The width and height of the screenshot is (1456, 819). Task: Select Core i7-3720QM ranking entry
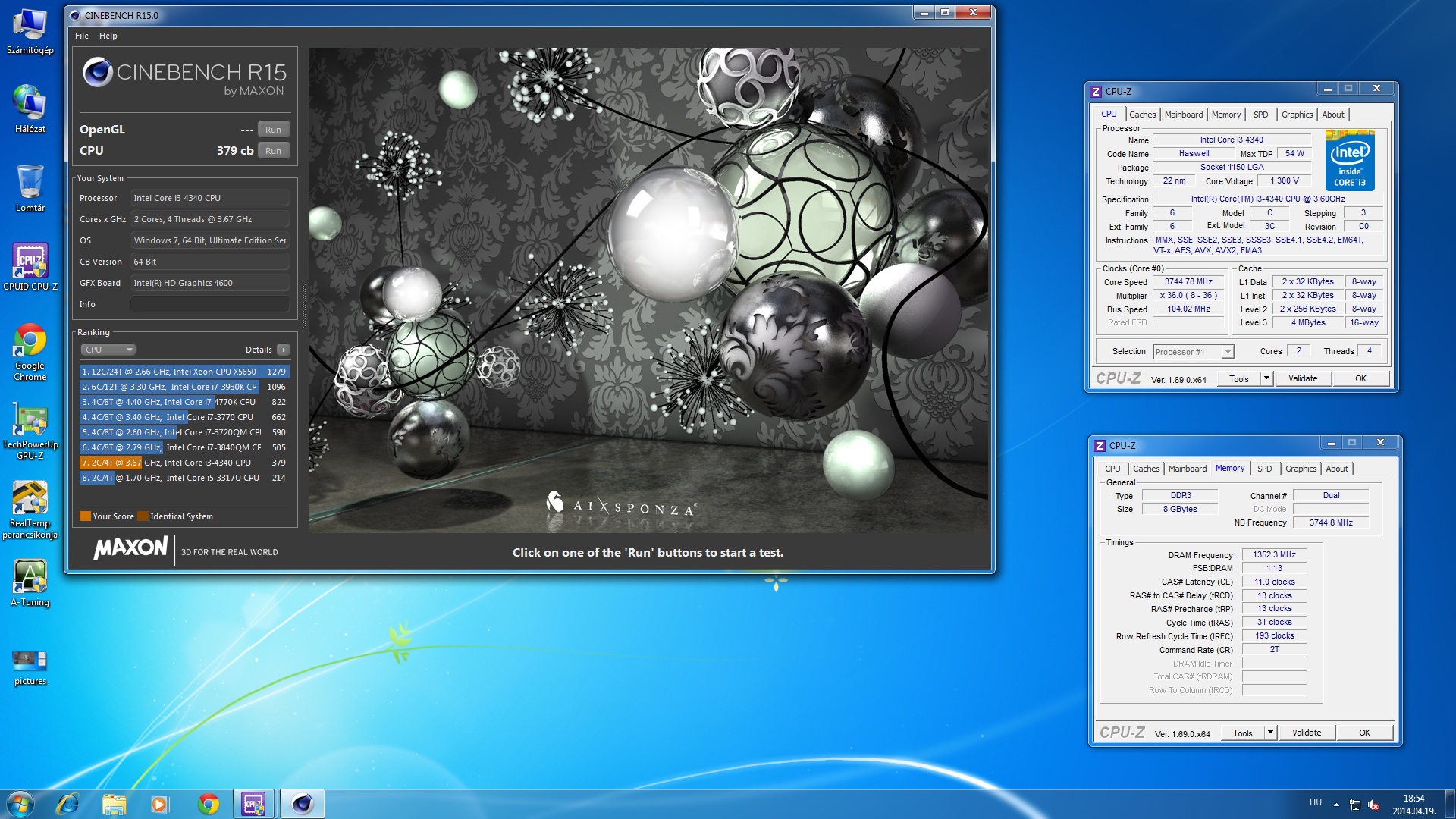click(184, 432)
